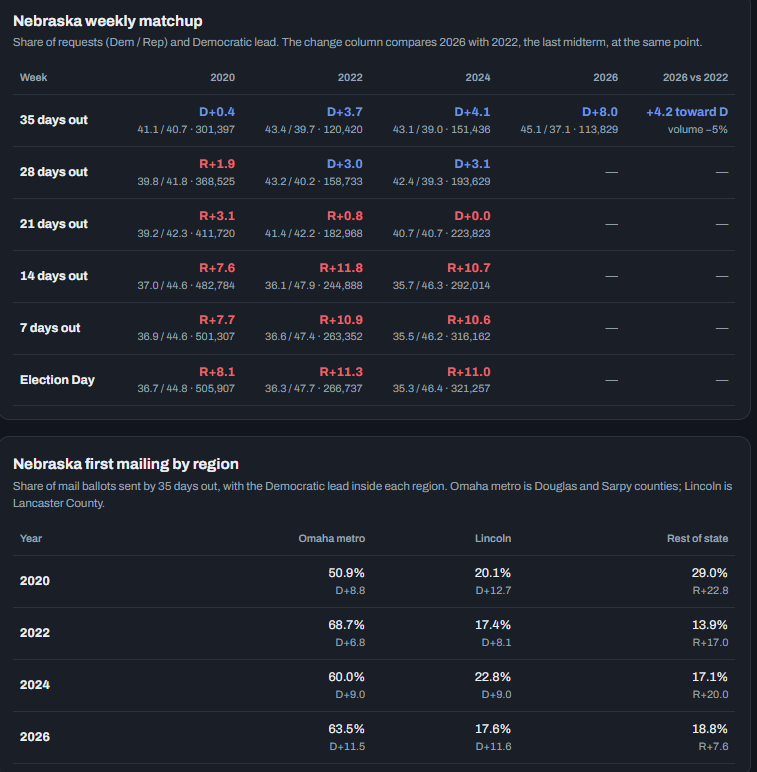Select the 2022 row in region table
Viewport: 757px width, 772px height.
(x=374, y=634)
